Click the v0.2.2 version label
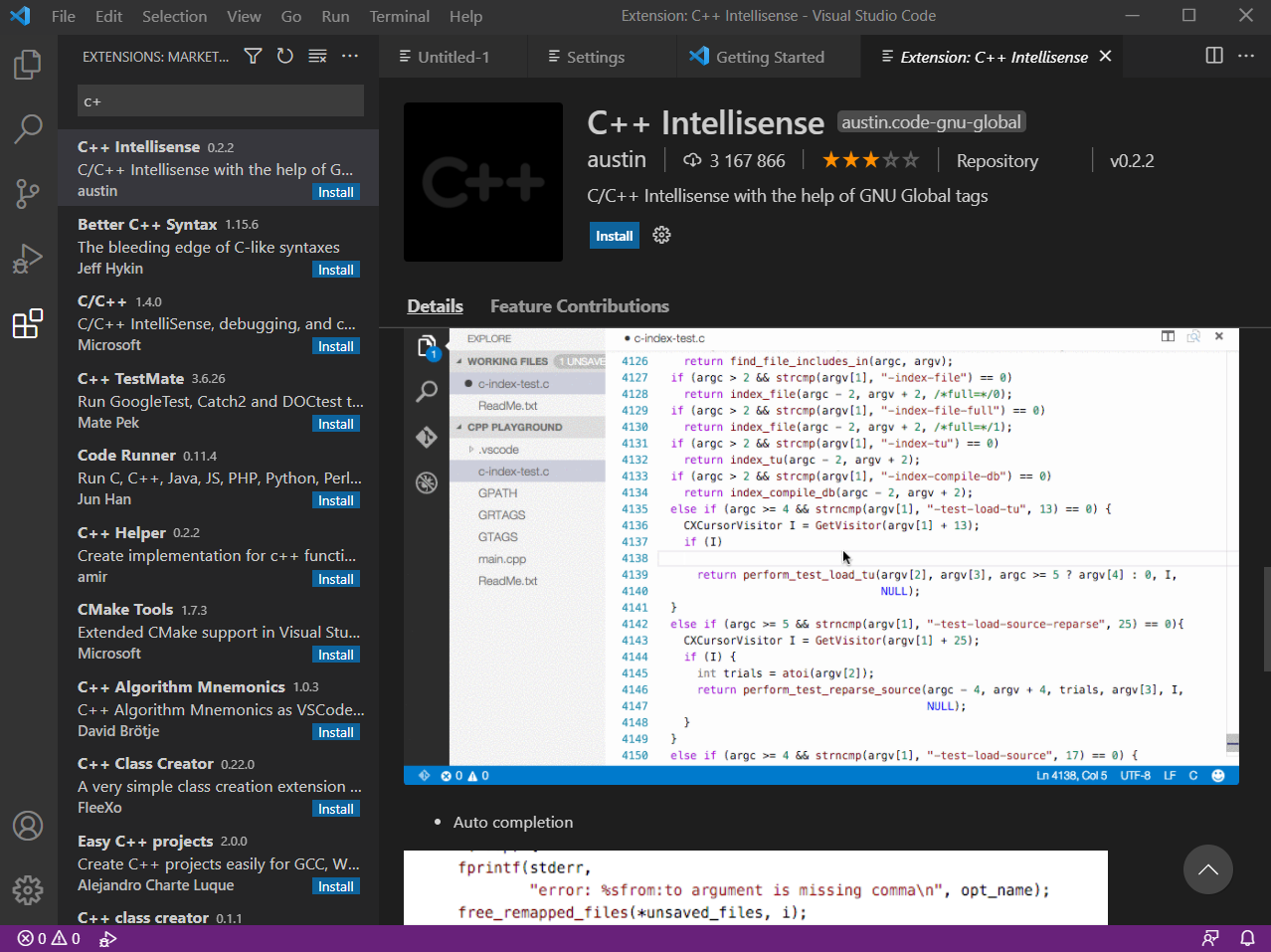The image size is (1271, 952). [x=1132, y=161]
